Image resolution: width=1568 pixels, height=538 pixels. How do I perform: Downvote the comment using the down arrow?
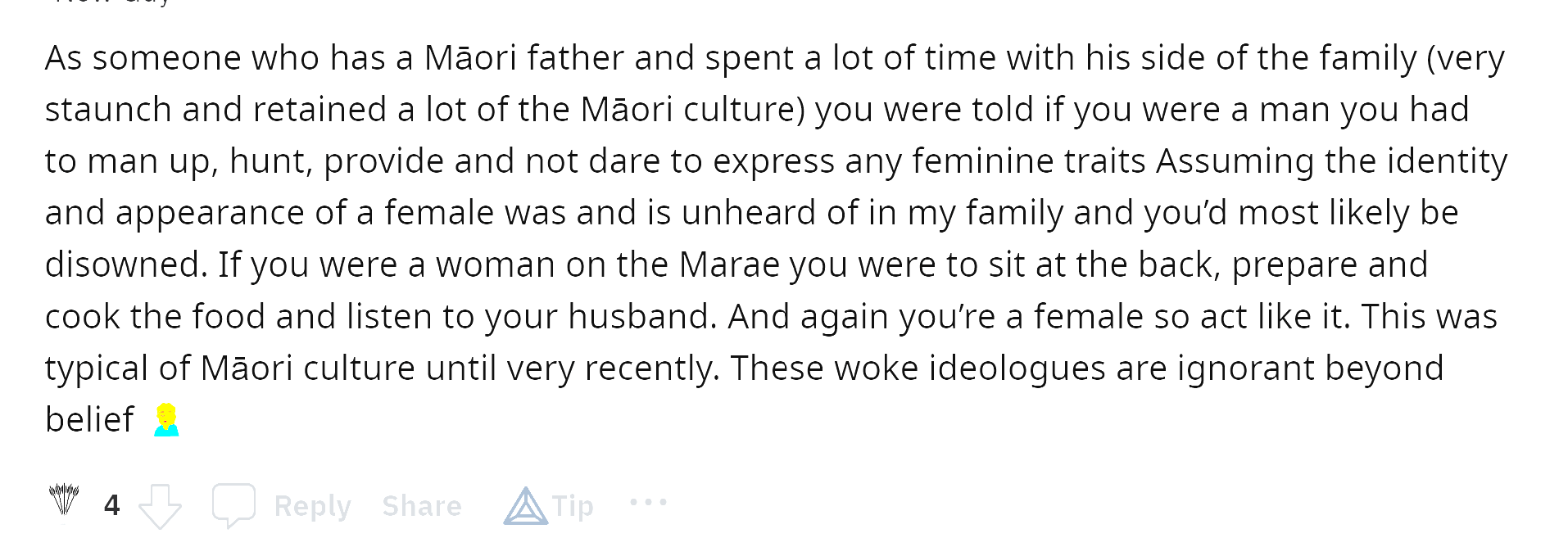coord(160,506)
